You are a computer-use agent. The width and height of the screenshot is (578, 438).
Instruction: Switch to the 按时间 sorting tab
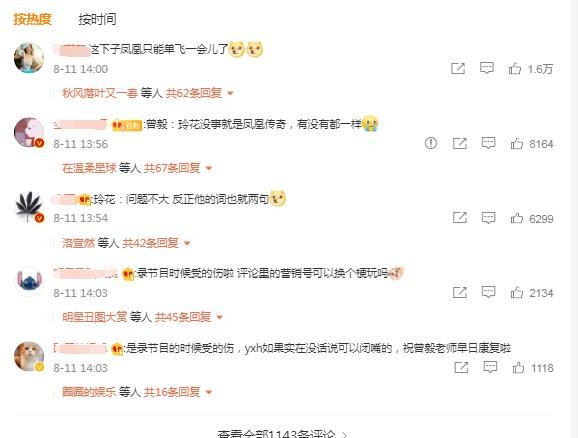point(97,19)
